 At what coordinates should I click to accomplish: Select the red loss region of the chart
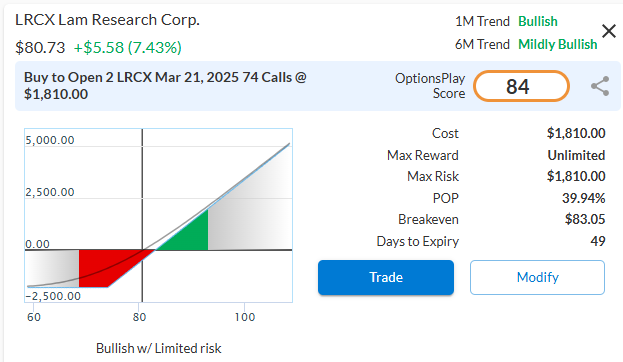109,268
